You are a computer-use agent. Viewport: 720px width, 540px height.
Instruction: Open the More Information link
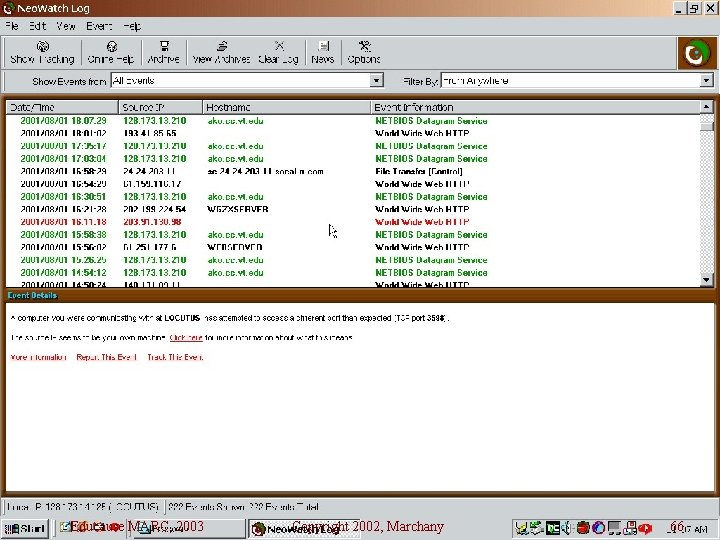pyautogui.click(x=39, y=357)
